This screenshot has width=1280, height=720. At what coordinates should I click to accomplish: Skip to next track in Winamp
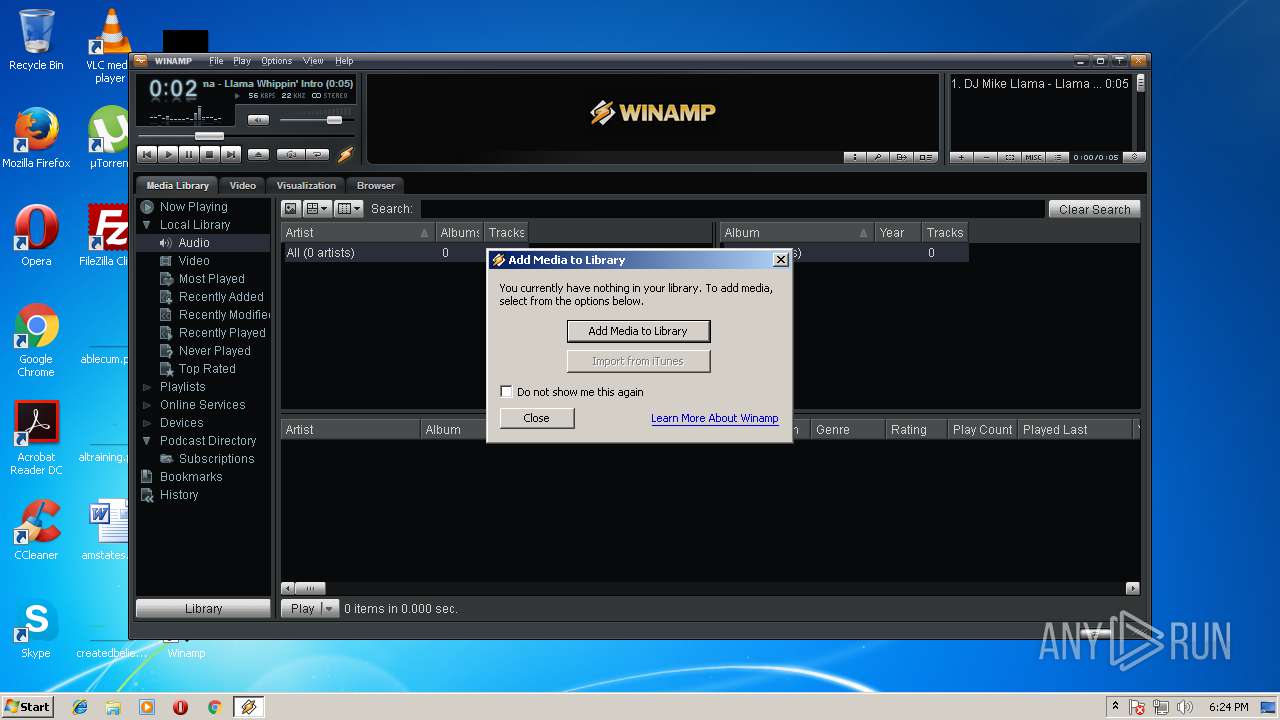[x=231, y=154]
